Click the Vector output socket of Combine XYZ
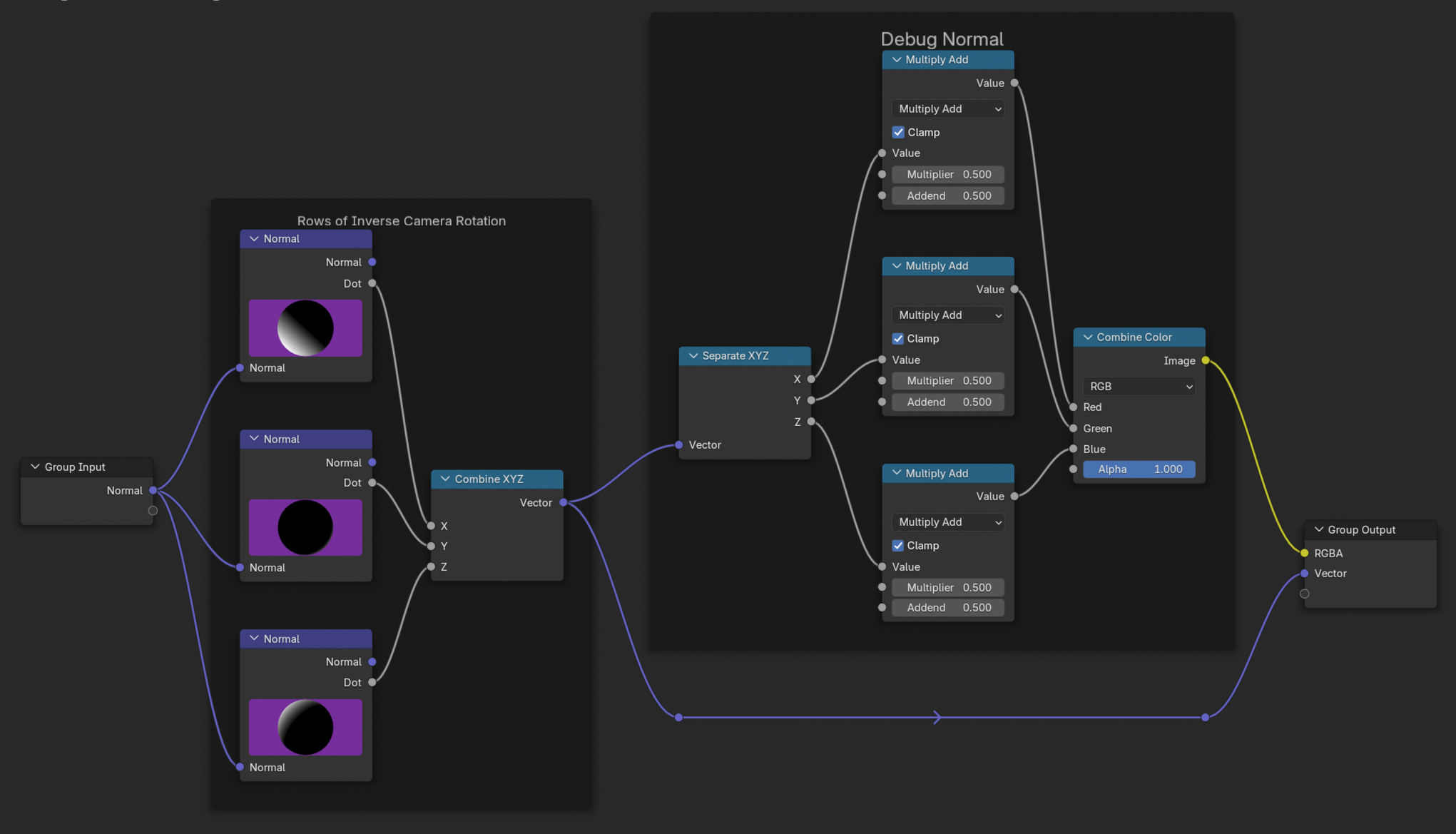This screenshot has width=1456, height=834. pos(563,502)
